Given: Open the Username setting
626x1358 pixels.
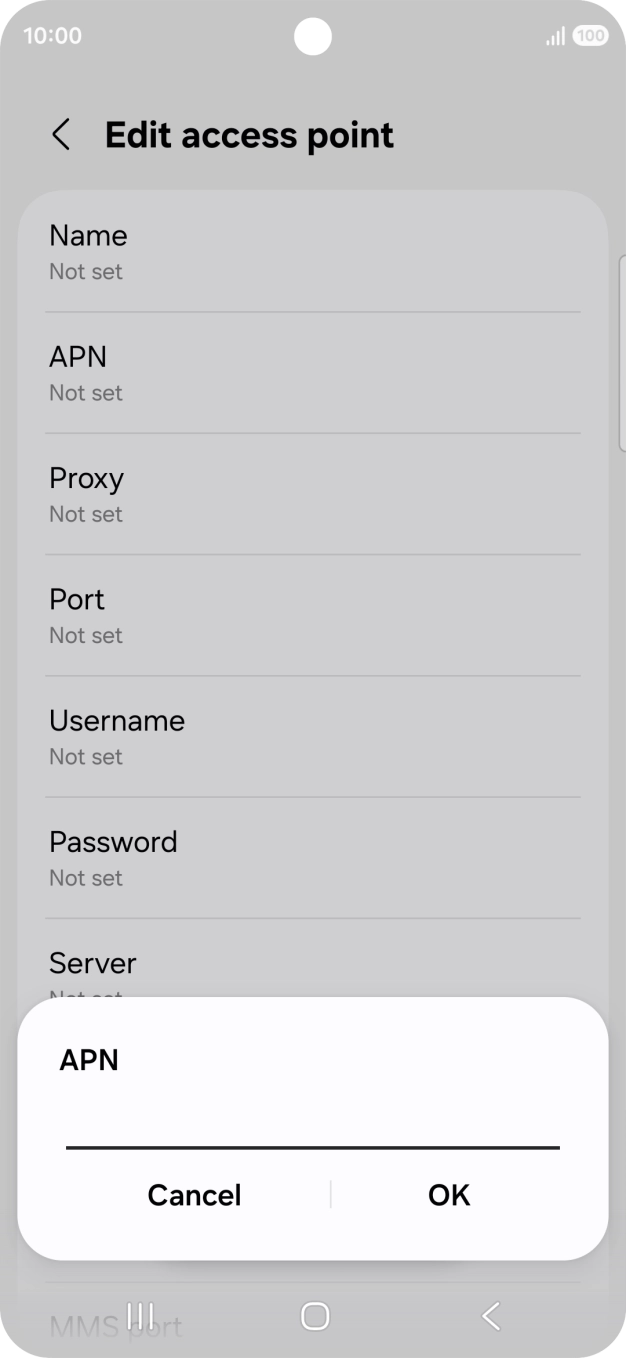Looking at the screenshot, I should 313,736.
